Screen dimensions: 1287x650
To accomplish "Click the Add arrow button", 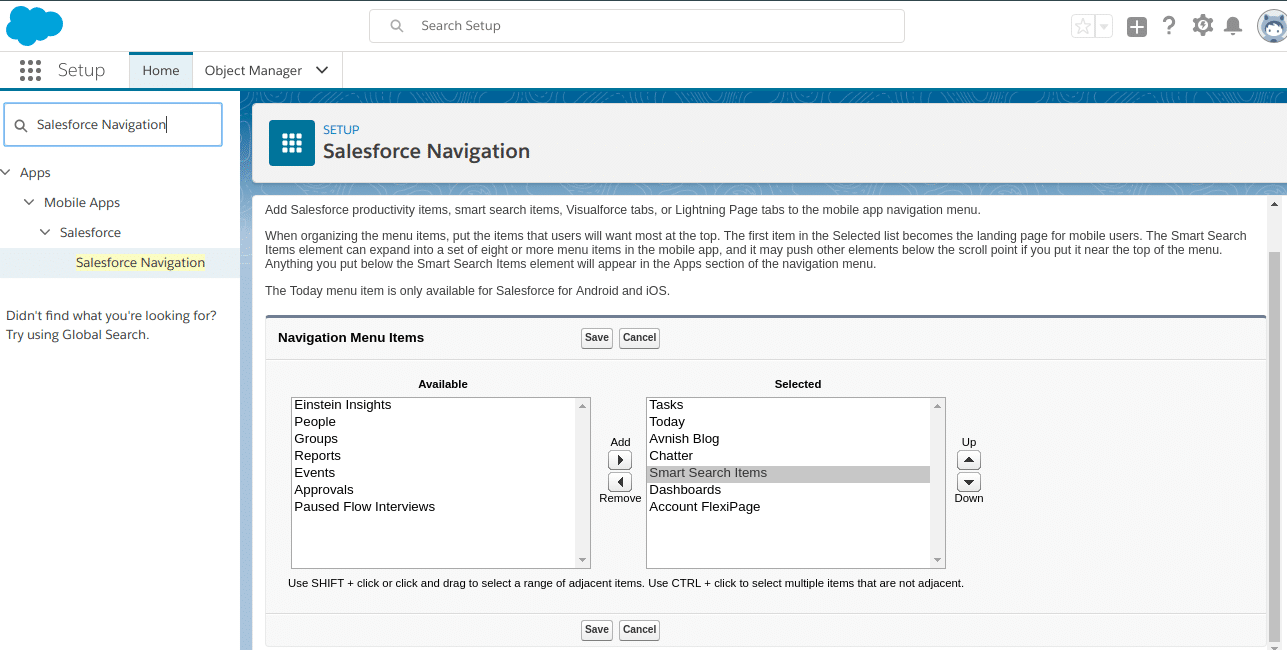I will (x=620, y=460).
